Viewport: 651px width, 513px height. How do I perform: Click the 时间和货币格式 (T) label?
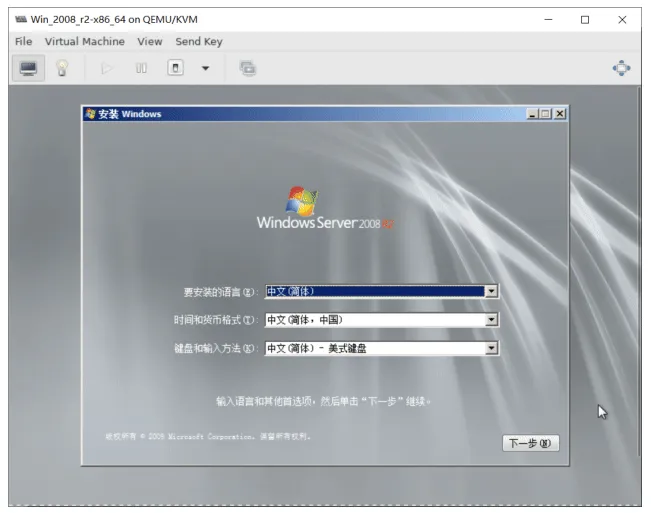pos(215,320)
